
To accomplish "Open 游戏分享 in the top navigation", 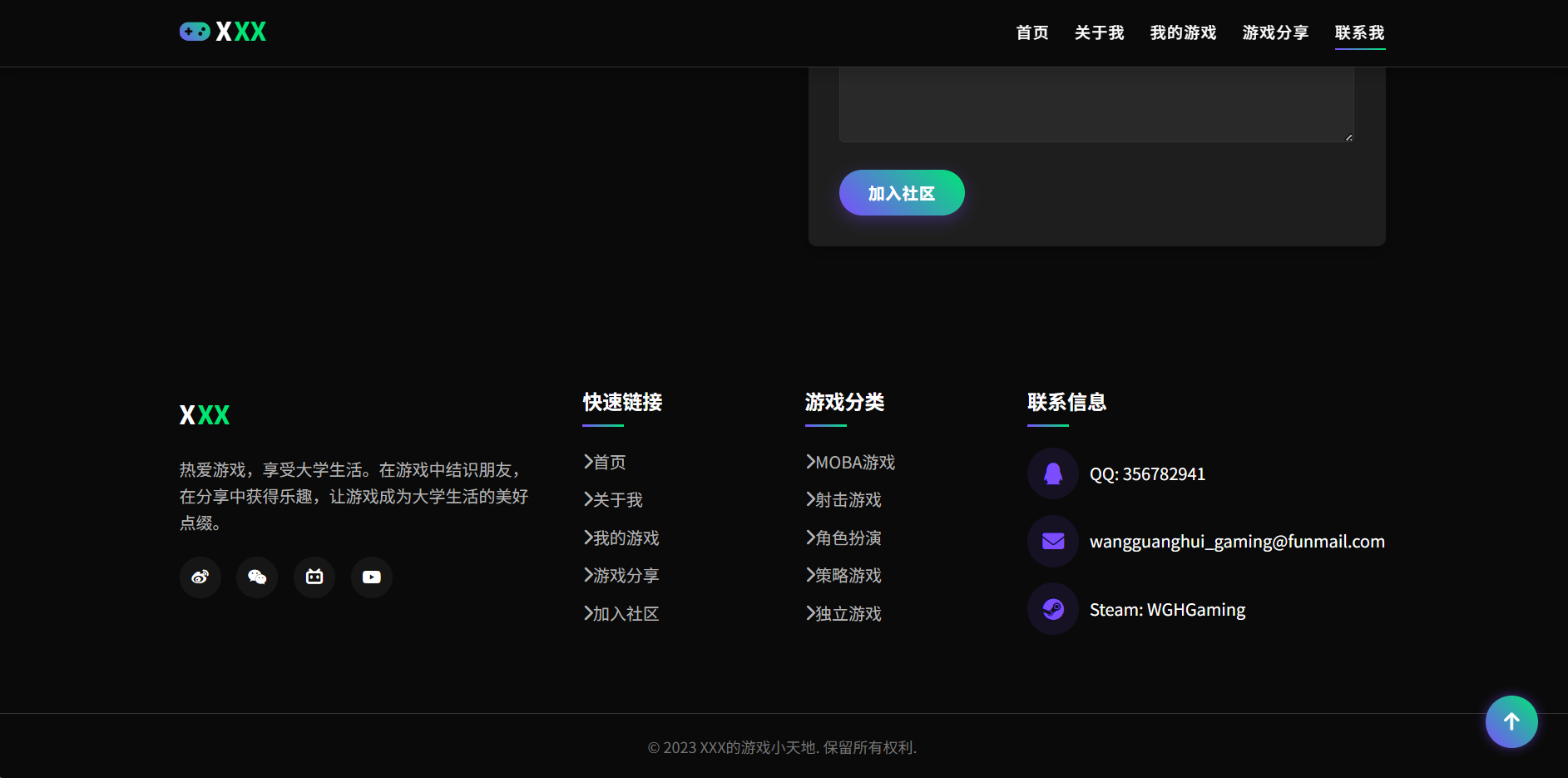I will pyautogui.click(x=1275, y=32).
